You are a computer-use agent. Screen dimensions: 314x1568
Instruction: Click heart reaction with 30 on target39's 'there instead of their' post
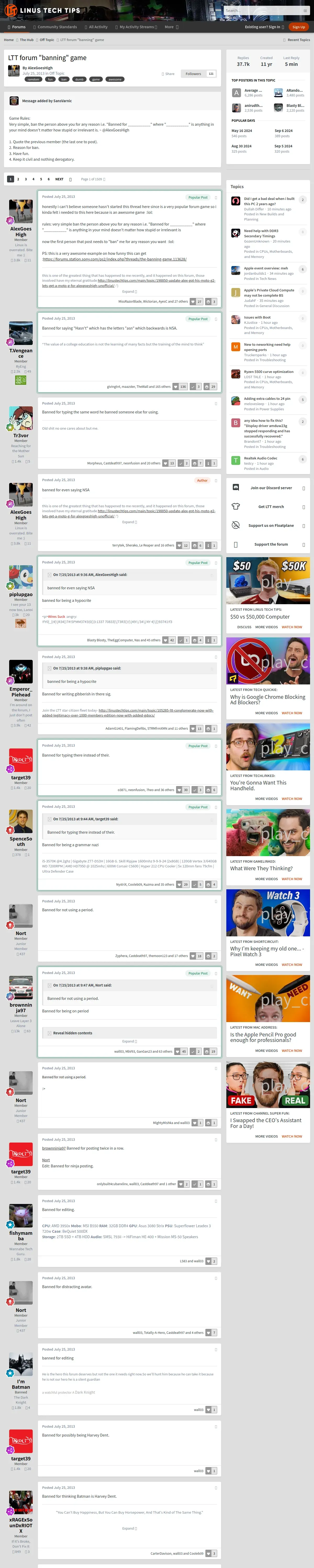[183, 790]
